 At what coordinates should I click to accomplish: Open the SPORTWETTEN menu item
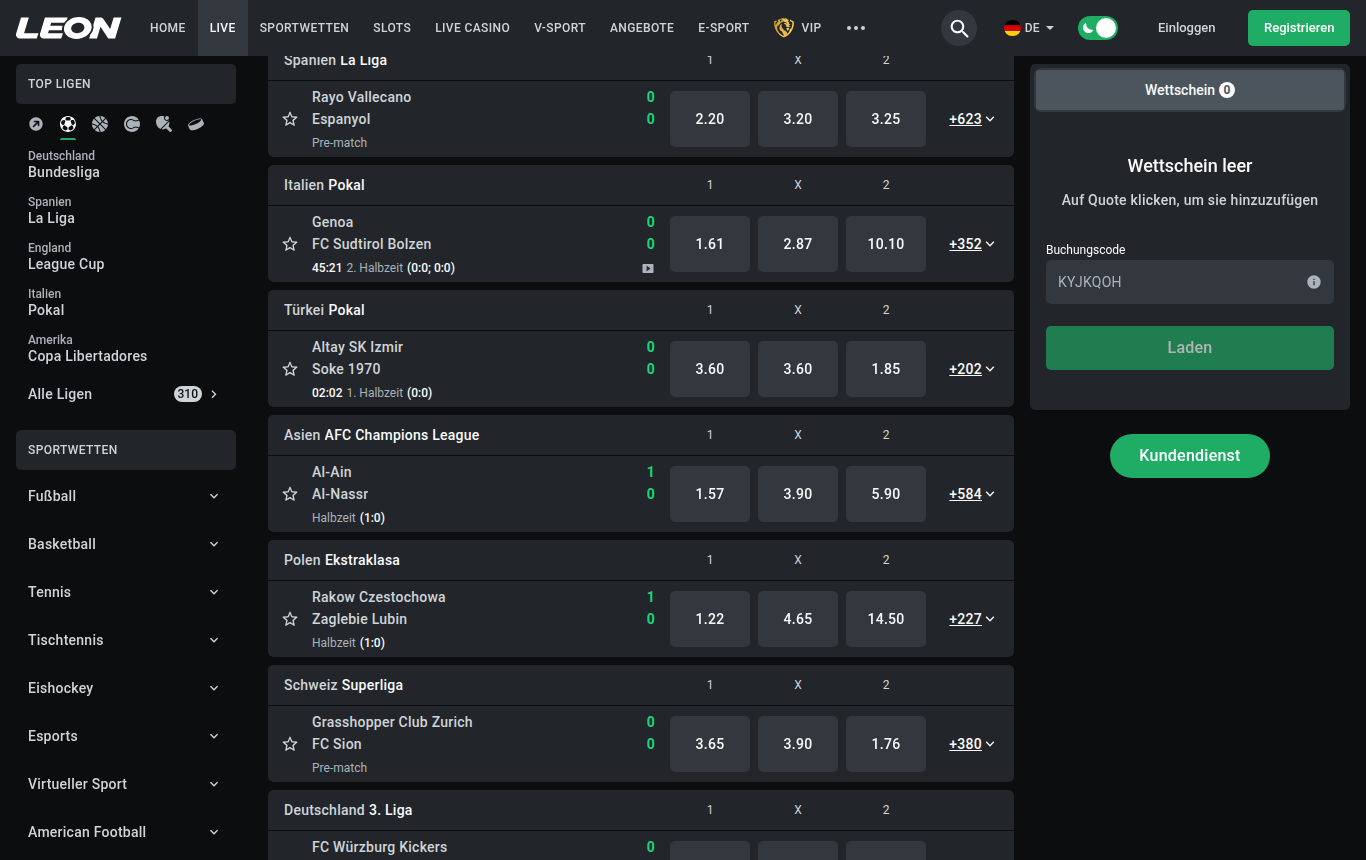[x=304, y=28]
